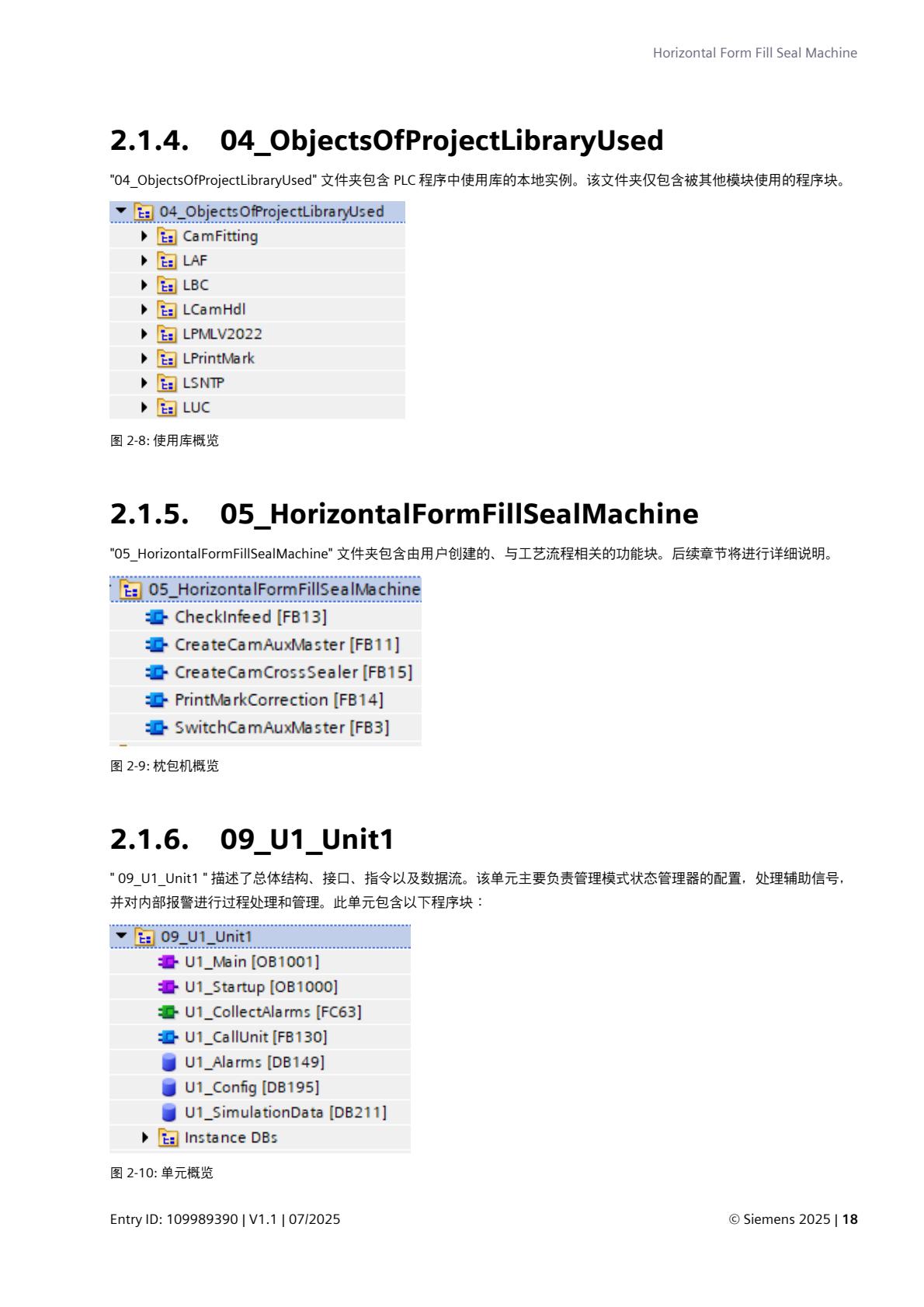Viewport: 924px width, 1307px height.
Task: Click the CheckInfeed function block icon
Action: point(156,617)
